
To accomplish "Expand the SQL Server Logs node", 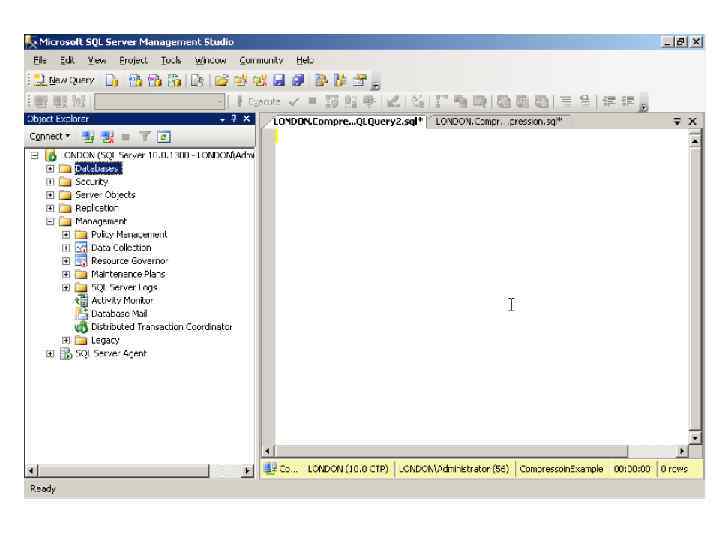I will (66, 287).
